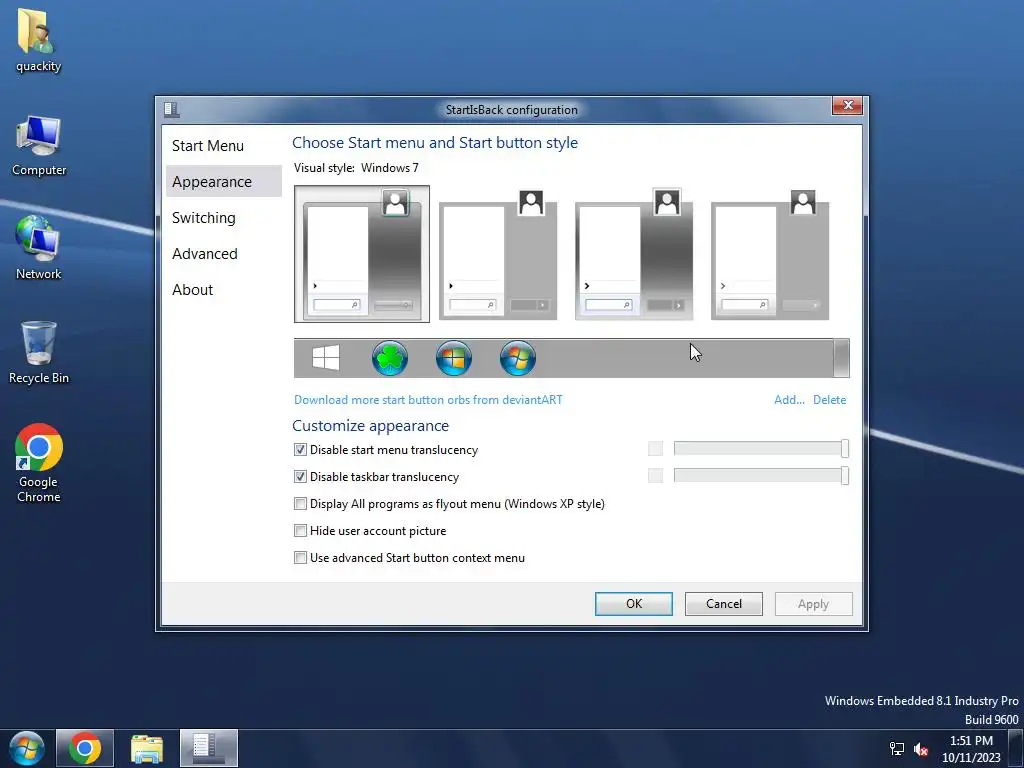Select the Recycle Bin desktop icon
The image size is (1024, 768).
pos(39,353)
